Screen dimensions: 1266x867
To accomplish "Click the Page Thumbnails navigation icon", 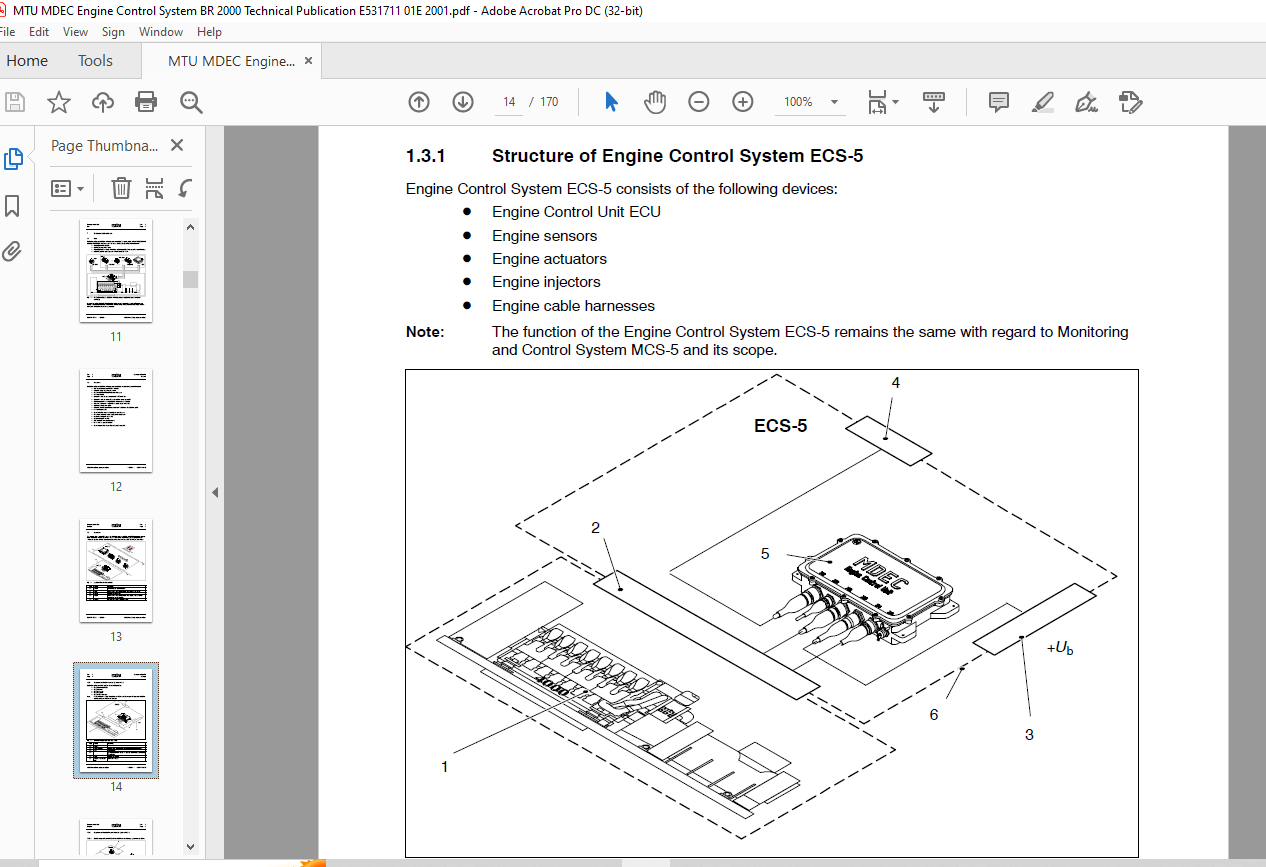I will [13, 159].
